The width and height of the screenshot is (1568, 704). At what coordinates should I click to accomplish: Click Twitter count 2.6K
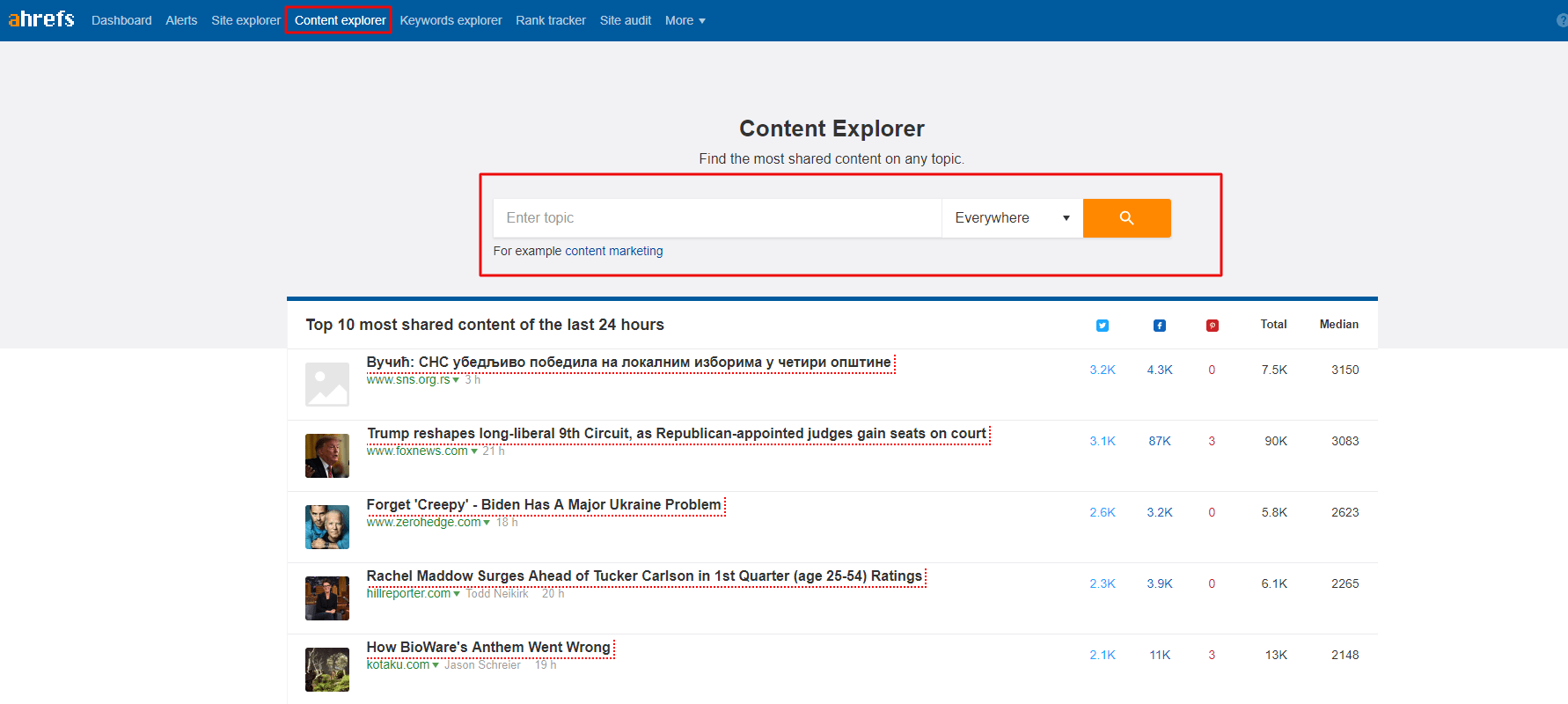(x=1103, y=513)
